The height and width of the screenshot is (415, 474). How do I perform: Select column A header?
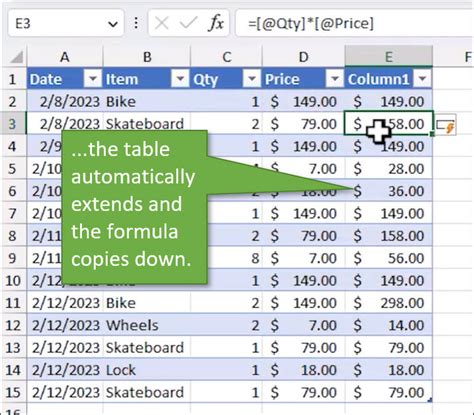65,57
